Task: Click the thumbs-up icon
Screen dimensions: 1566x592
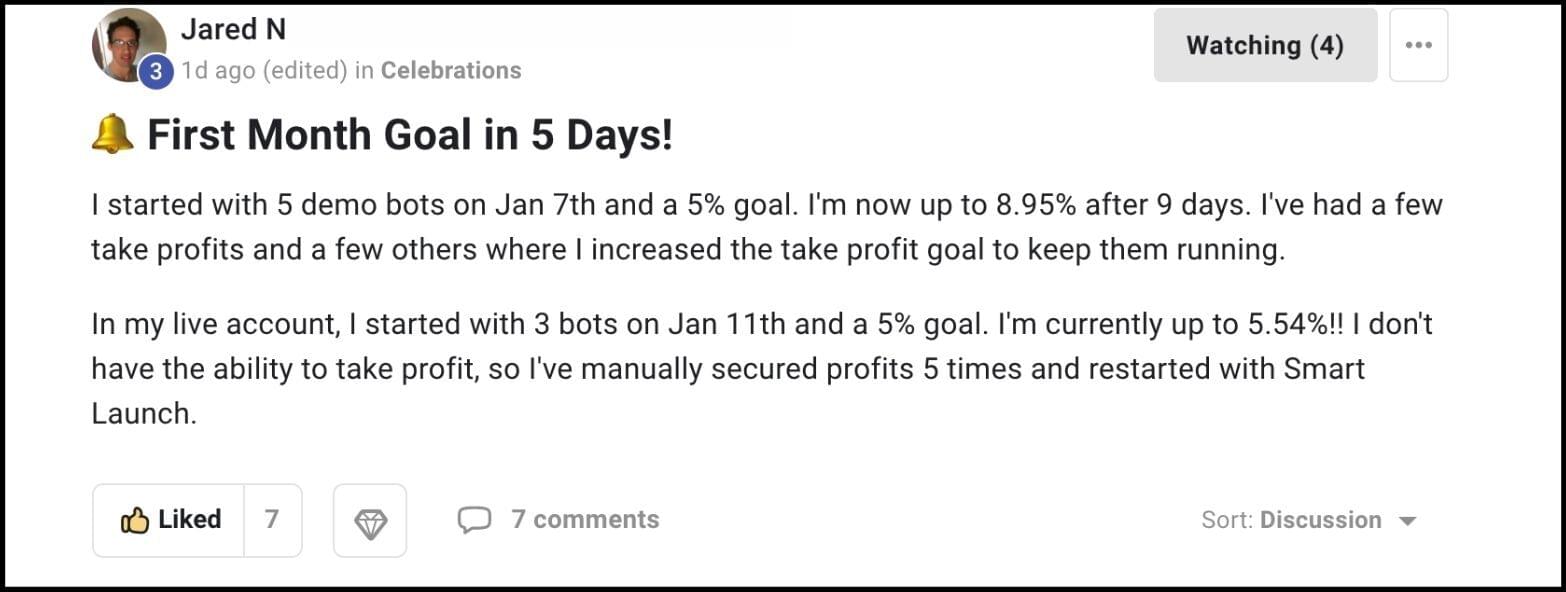Action: pyautogui.click(x=134, y=520)
